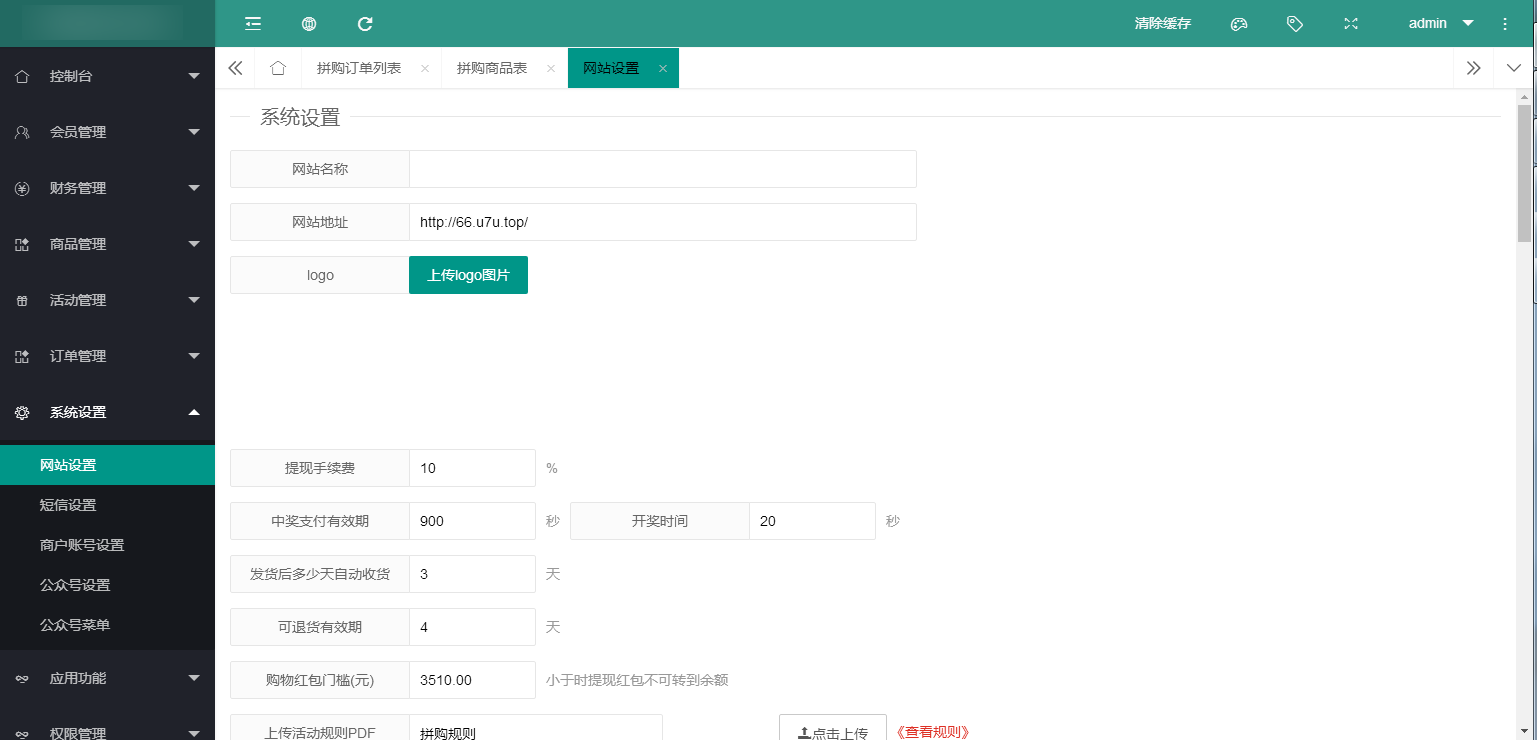Expand the 财务管理 menu arrow
The width and height of the screenshot is (1537, 740).
(x=194, y=188)
